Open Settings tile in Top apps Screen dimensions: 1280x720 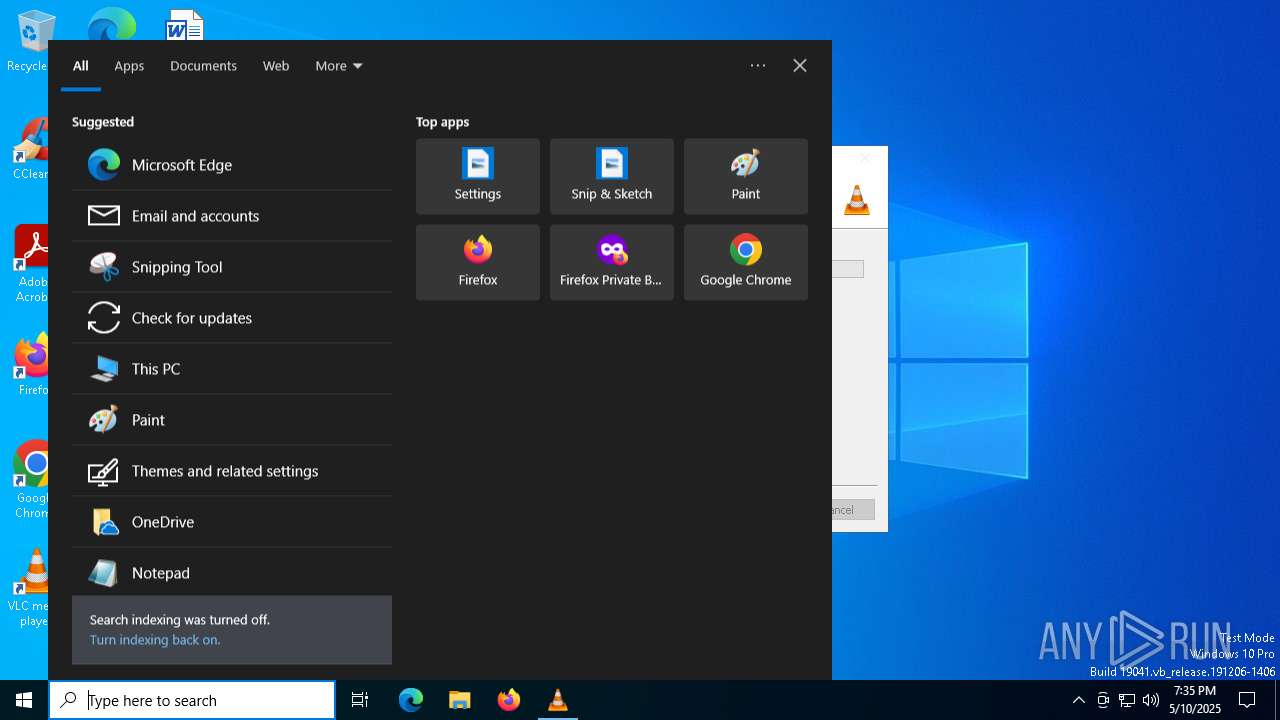(x=478, y=176)
